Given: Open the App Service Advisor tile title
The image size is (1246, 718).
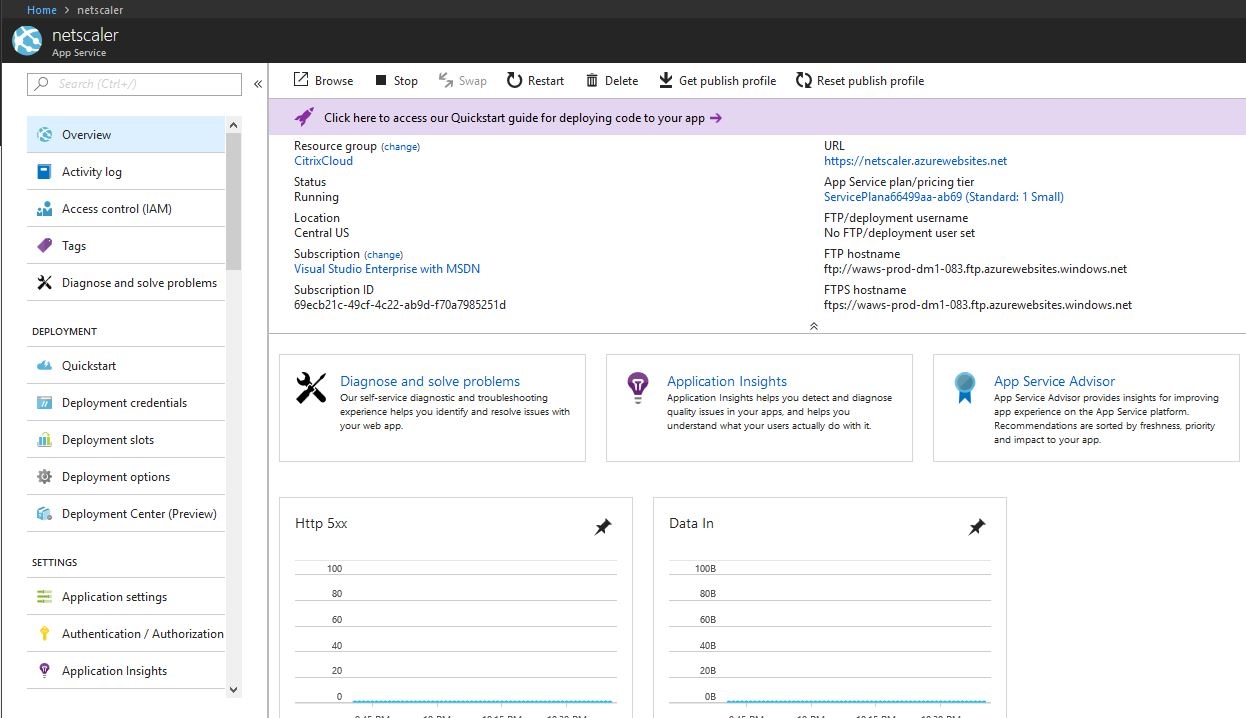Looking at the screenshot, I should pos(1054,381).
